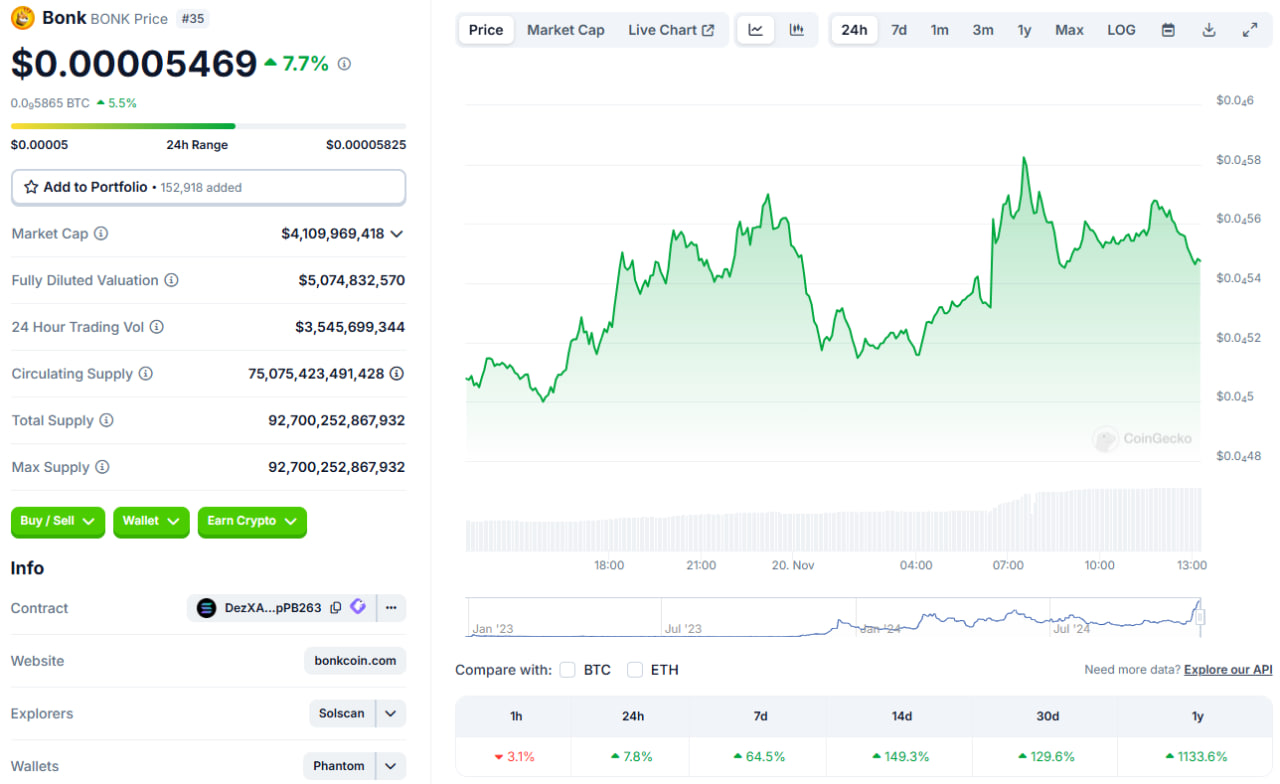1280x784 pixels.
Task: Click info icon next to 75,075,423,491,428 value
Action: point(397,373)
